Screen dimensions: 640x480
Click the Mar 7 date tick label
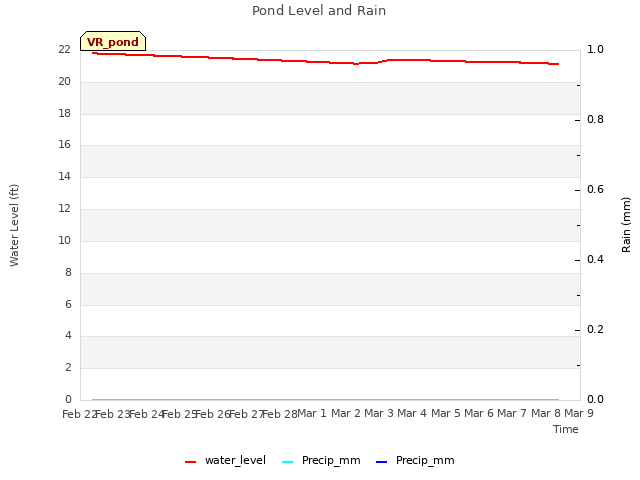point(512,413)
